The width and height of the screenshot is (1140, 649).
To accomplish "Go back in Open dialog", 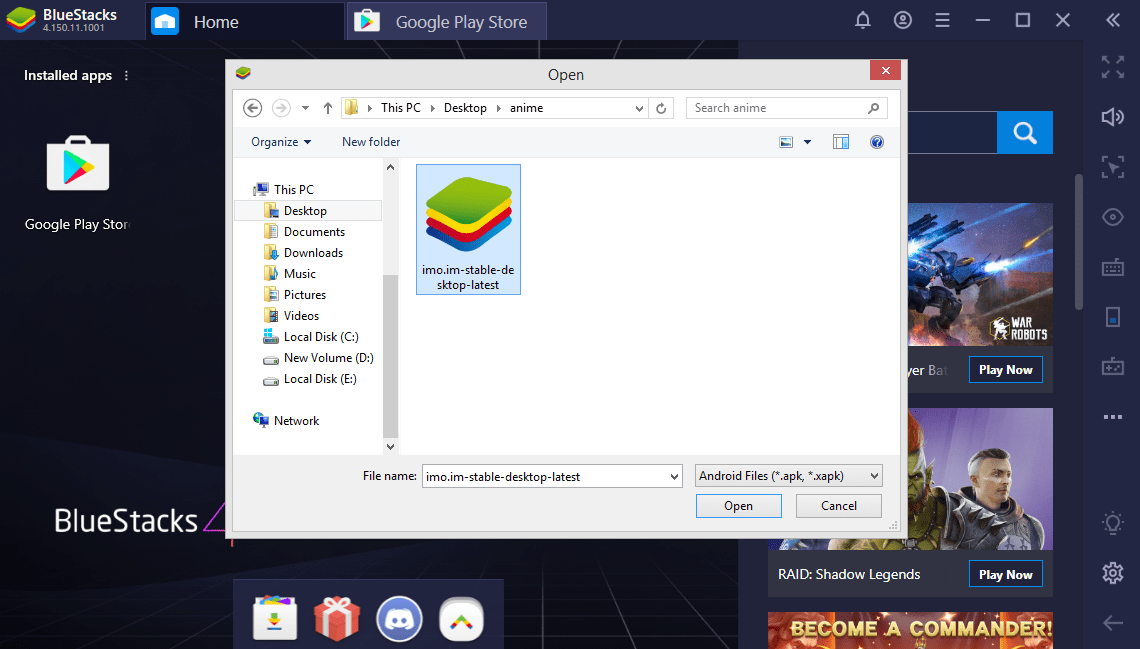I will pyautogui.click(x=252, y=108).
